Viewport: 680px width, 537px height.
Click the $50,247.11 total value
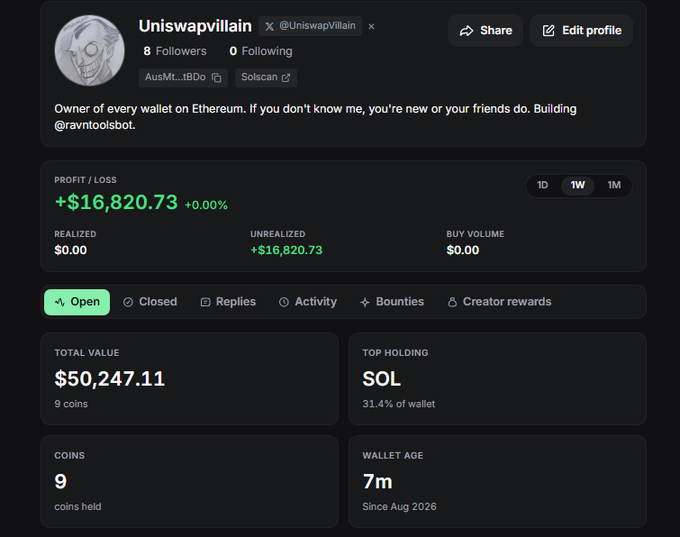click(110, 379)
